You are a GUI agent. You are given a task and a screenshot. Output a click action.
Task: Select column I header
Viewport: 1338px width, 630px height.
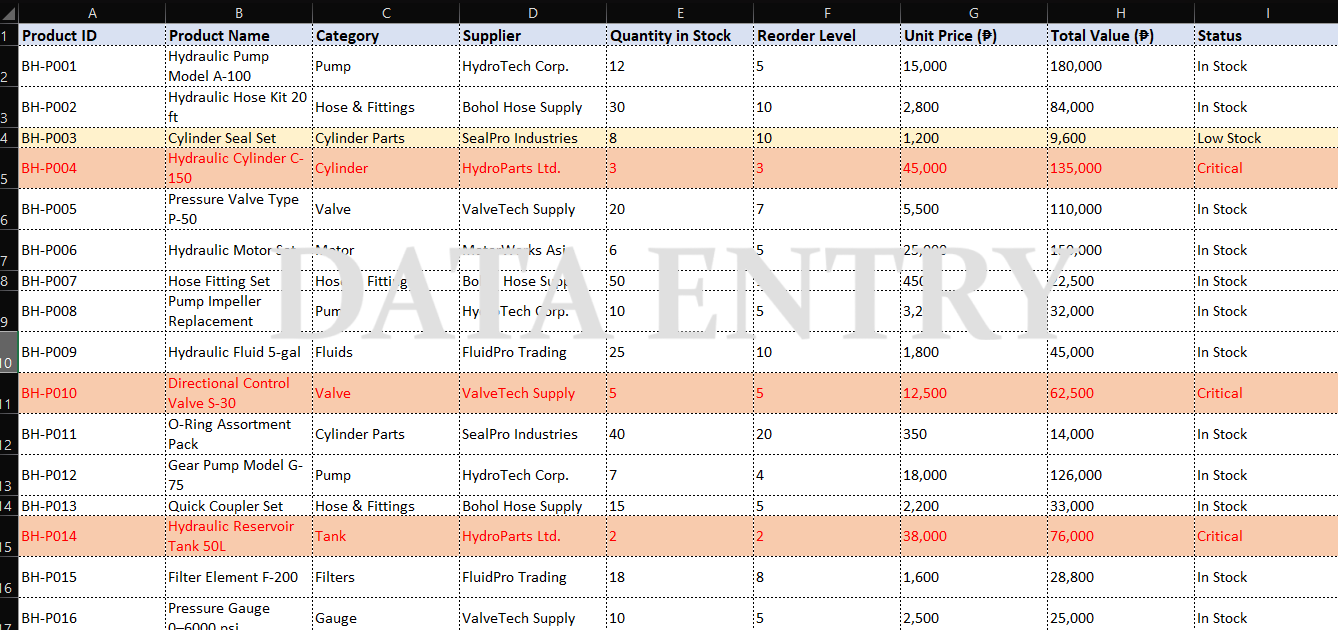tap(1266, 12)
